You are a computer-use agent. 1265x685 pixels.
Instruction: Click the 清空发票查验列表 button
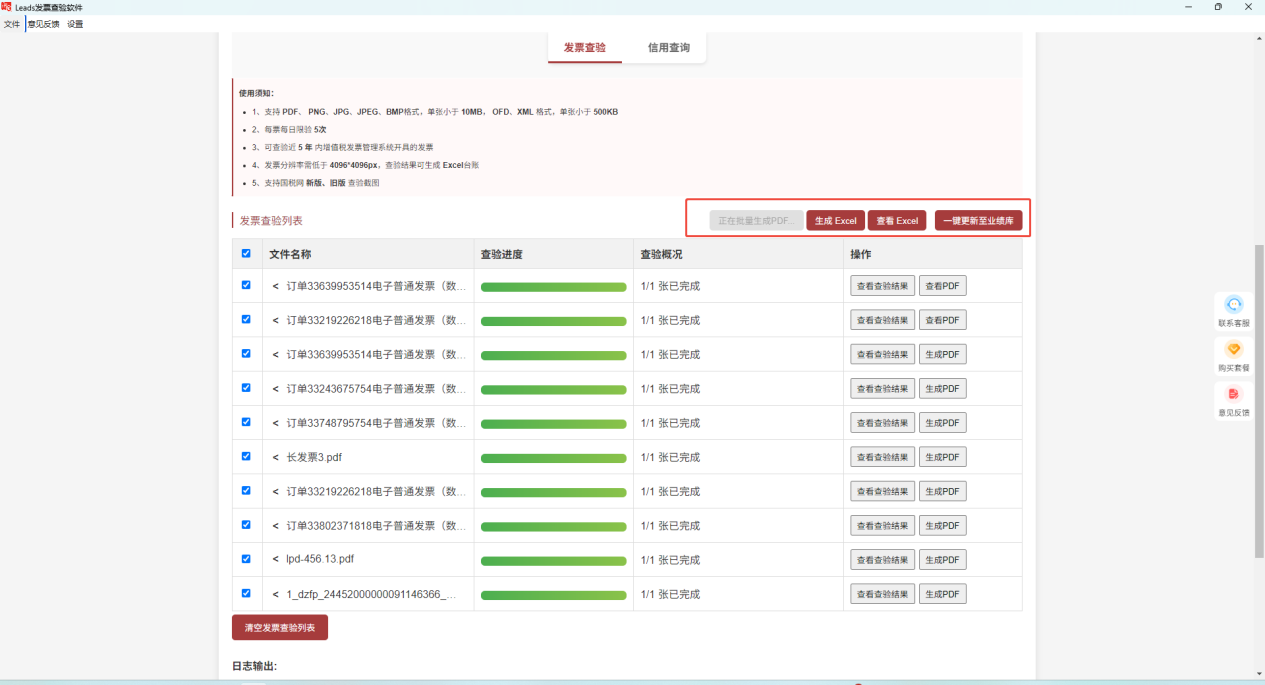pyautogui.click(x=280, y=628)
